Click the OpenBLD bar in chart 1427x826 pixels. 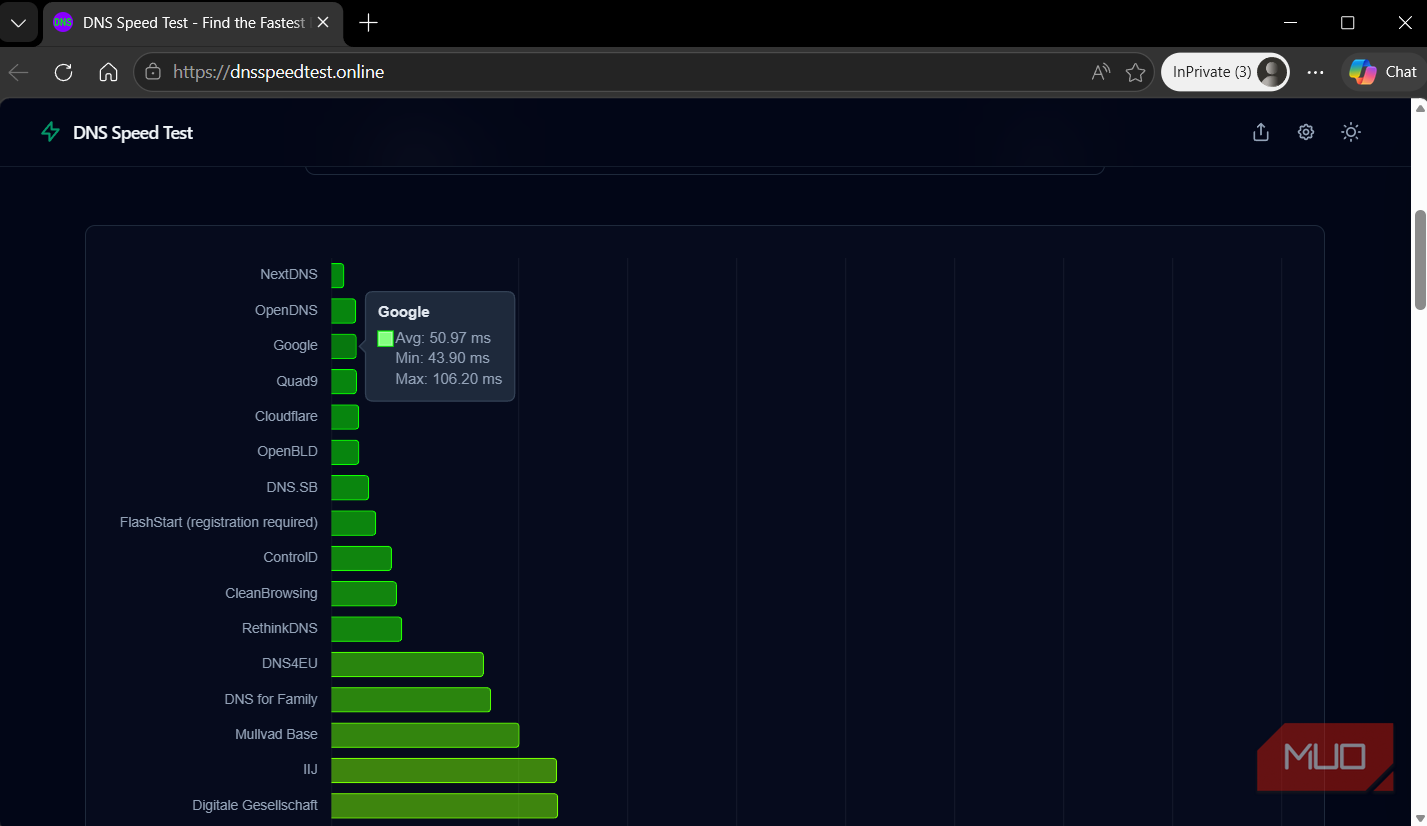[x=345, y=452]
